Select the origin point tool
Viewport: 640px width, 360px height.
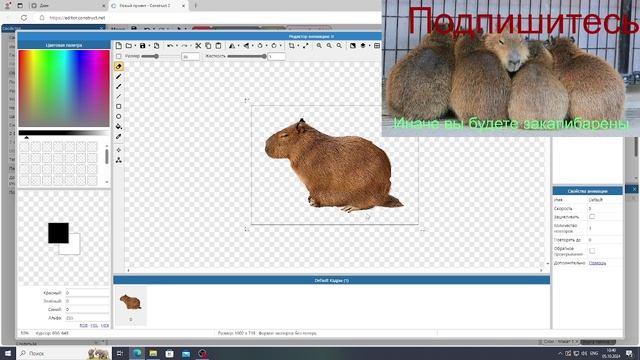tap(118, 150)
